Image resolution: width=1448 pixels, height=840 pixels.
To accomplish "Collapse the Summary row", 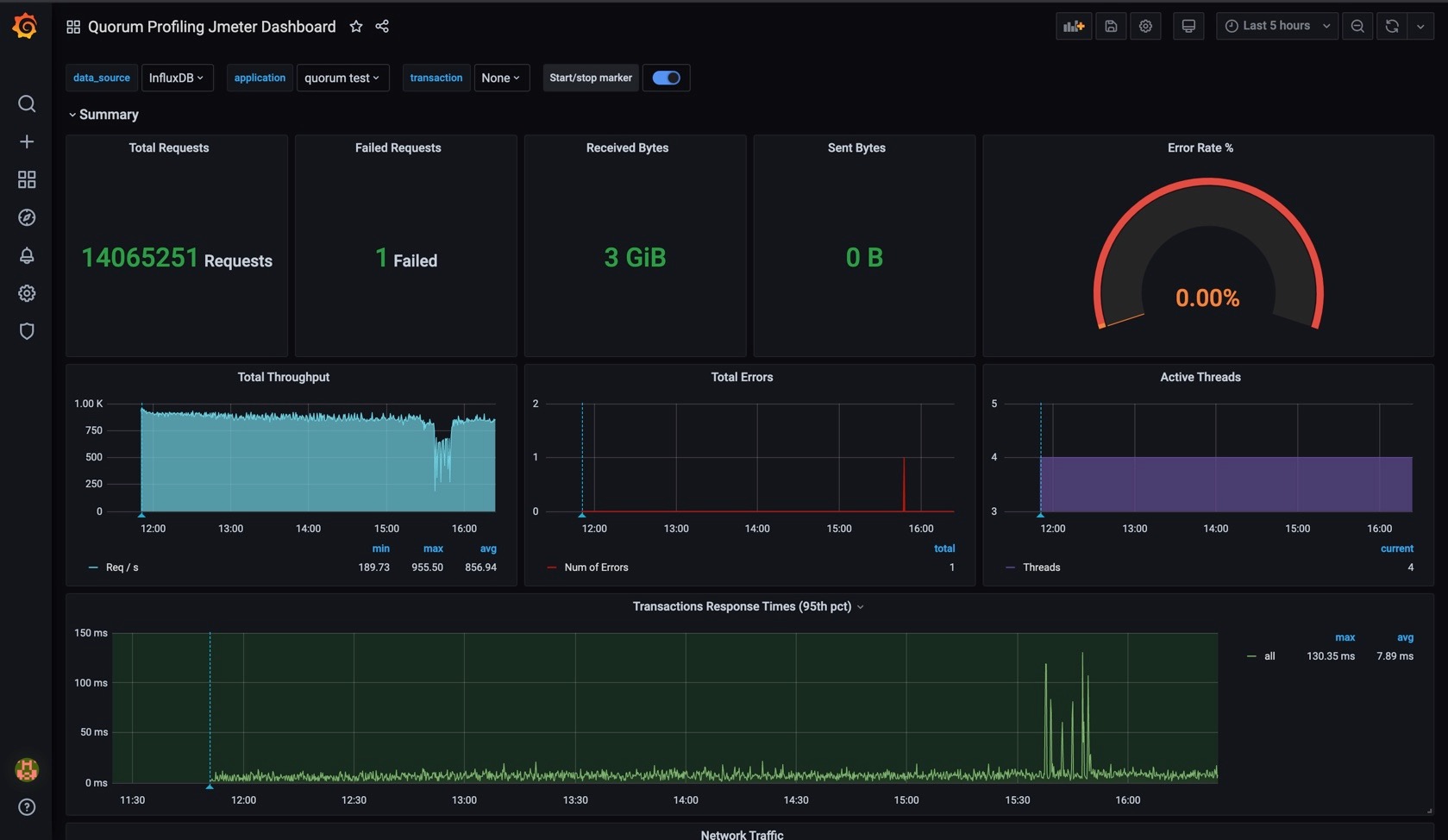I will pyautogui.click(x=103, y=115).
